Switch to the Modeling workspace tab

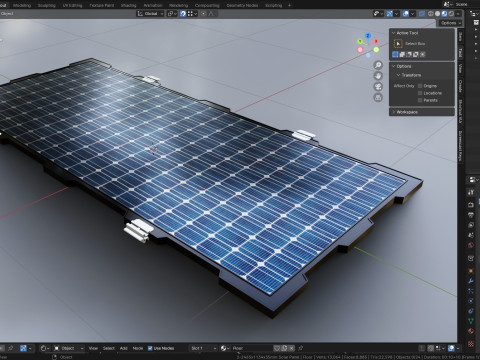coord(22,5)
